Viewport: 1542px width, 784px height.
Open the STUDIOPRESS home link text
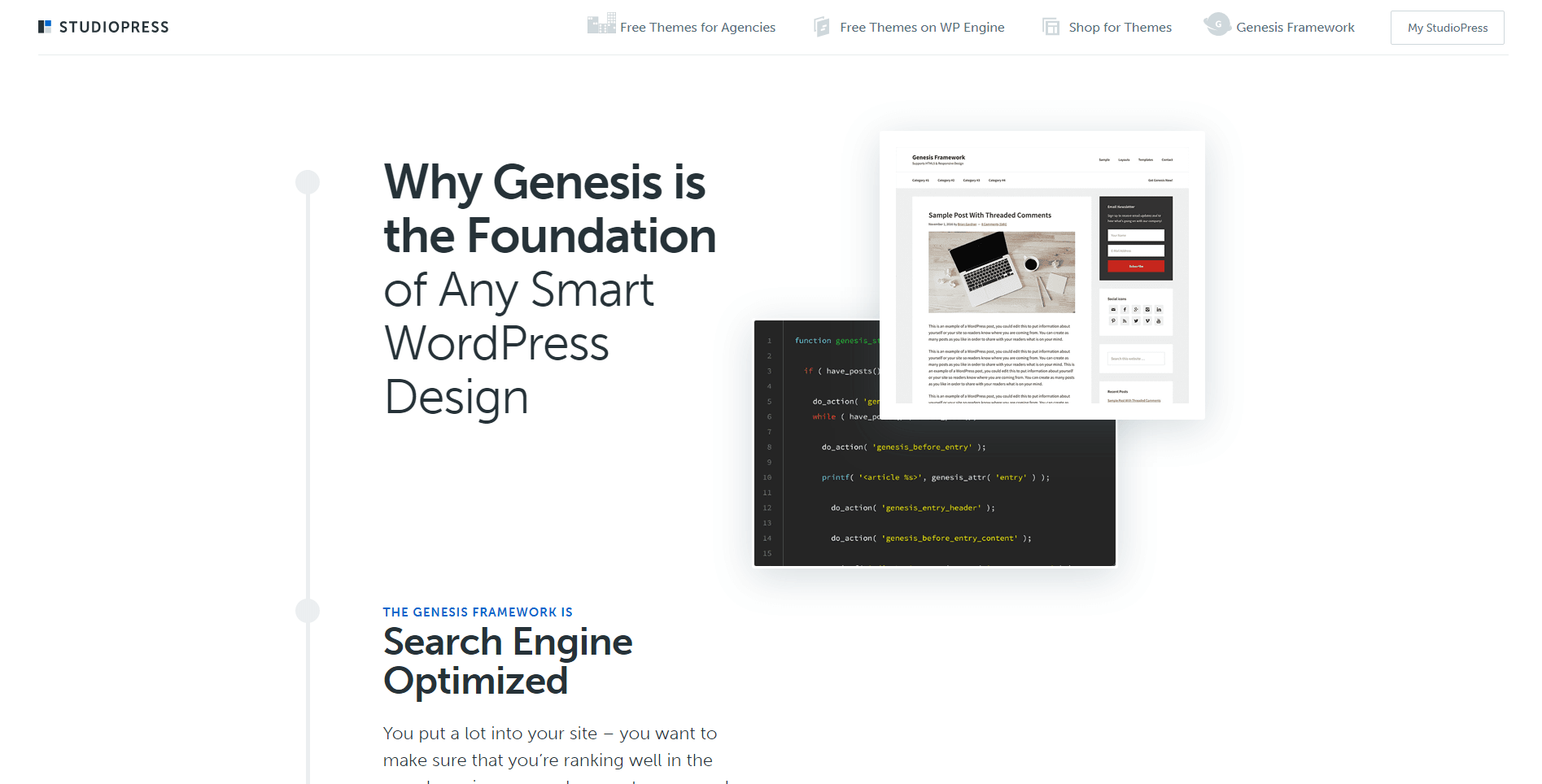pos(114,27)
